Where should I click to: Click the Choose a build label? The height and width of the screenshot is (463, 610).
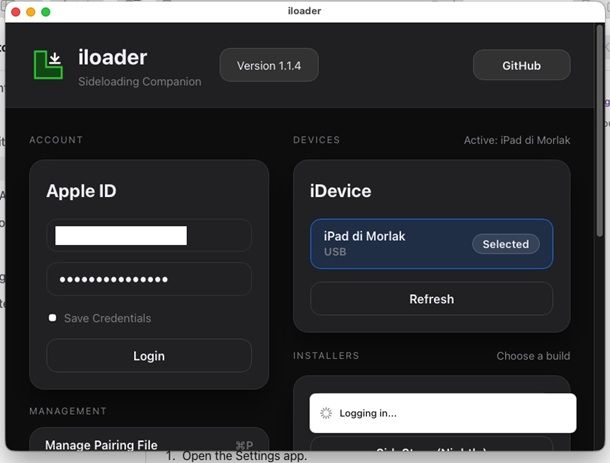[x=533, y=356]
